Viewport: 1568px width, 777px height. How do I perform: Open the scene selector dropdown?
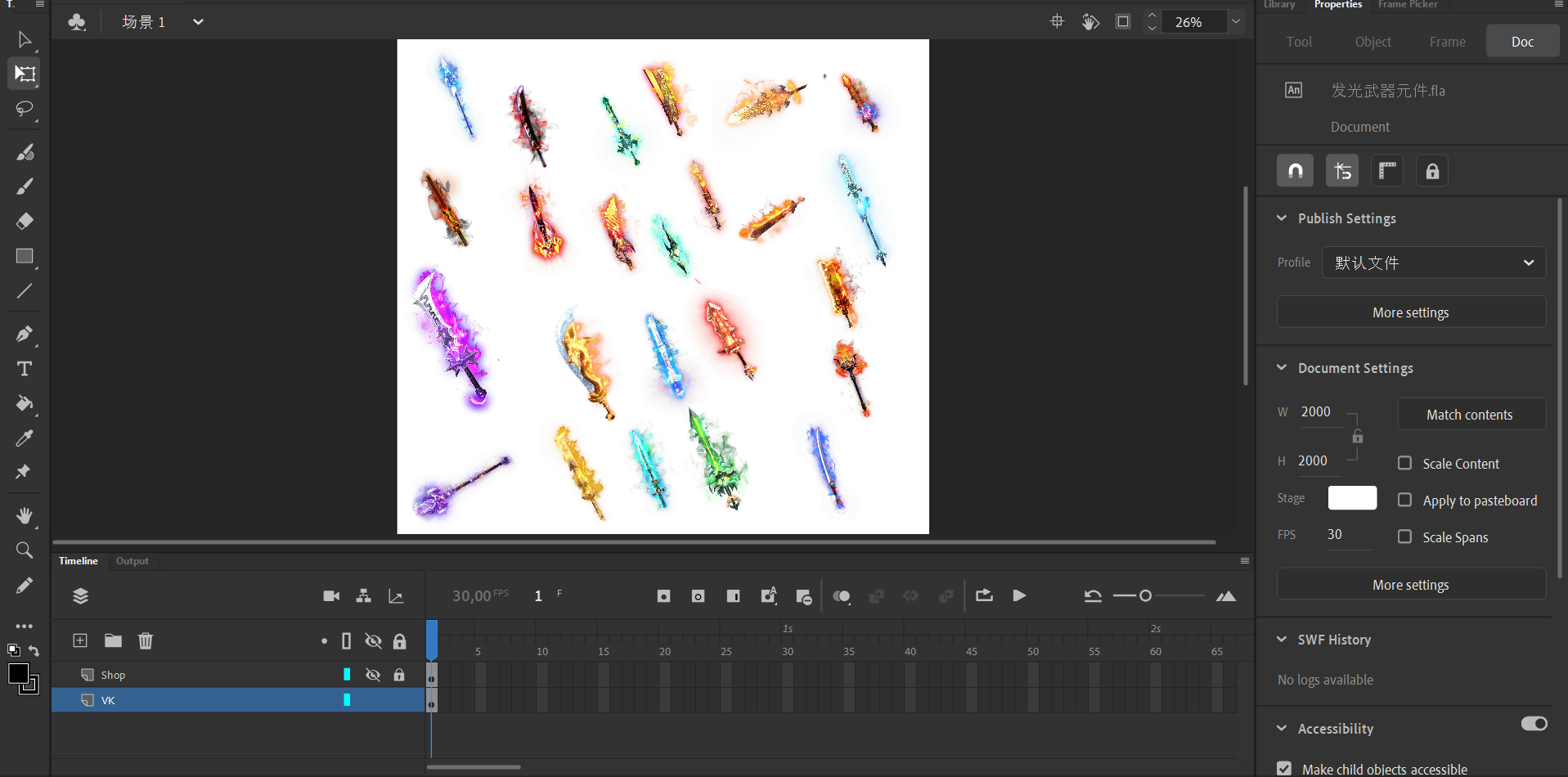tap(198, 22)
